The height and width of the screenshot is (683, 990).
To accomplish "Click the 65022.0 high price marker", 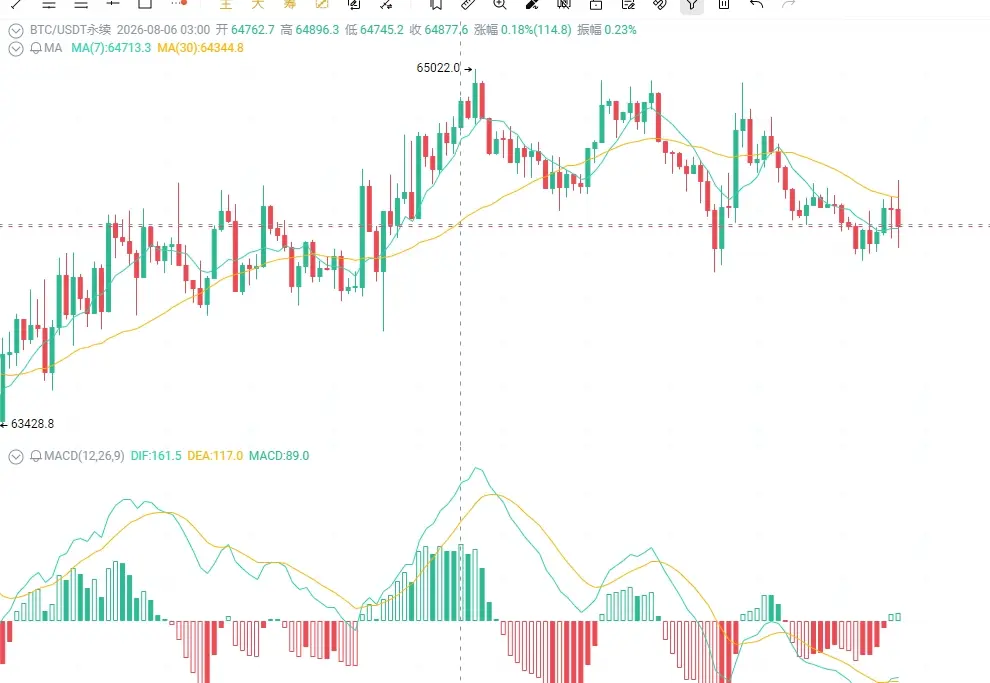I will click(438, 68).
